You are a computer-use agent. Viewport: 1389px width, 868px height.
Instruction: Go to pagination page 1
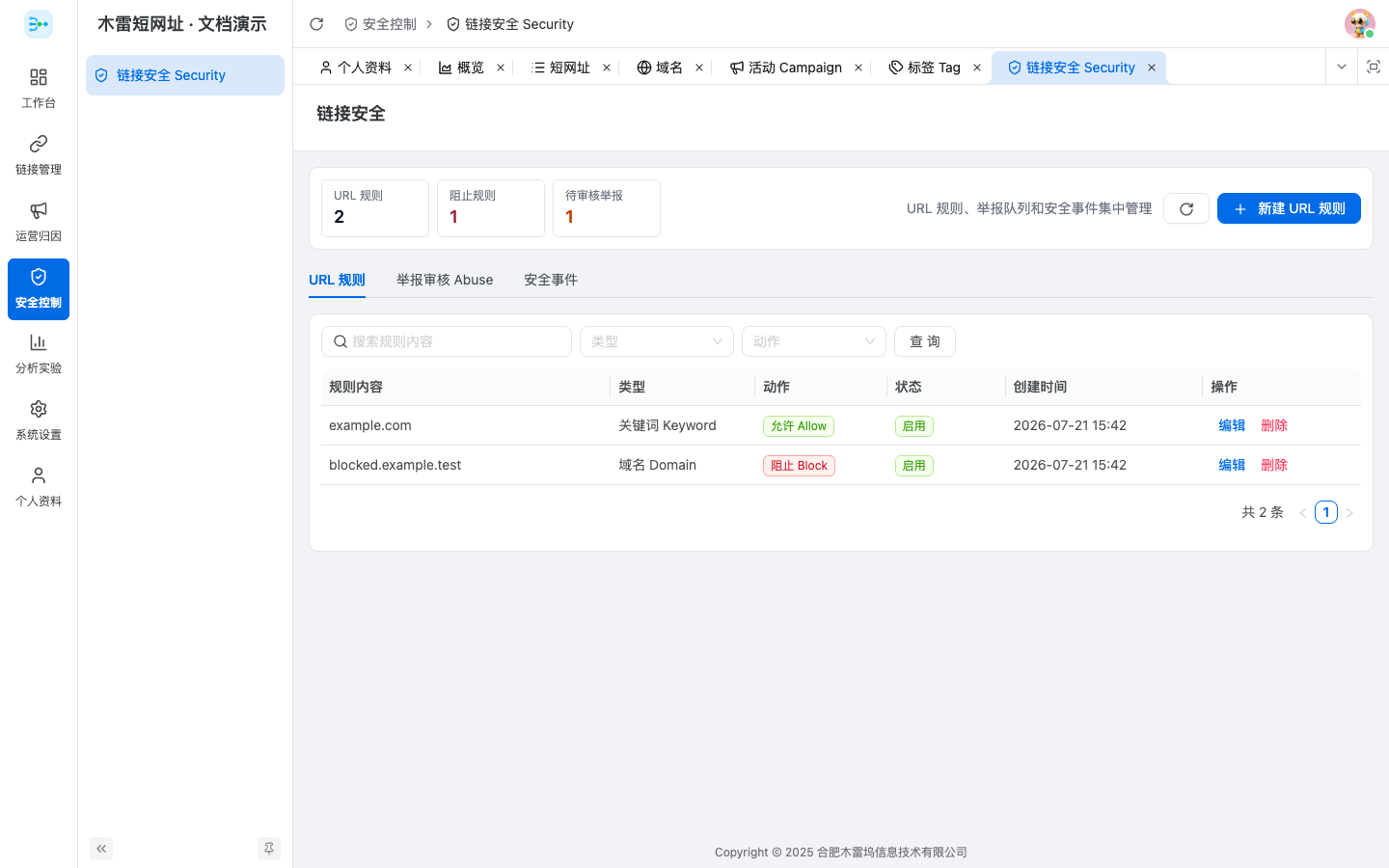1326,512
